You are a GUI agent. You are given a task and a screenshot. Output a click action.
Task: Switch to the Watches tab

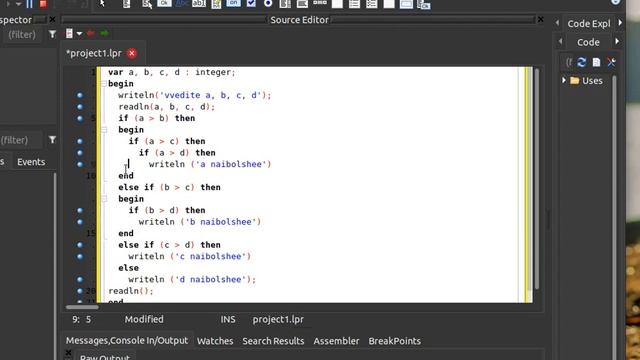pyautogui.click(x=215, y=341)
